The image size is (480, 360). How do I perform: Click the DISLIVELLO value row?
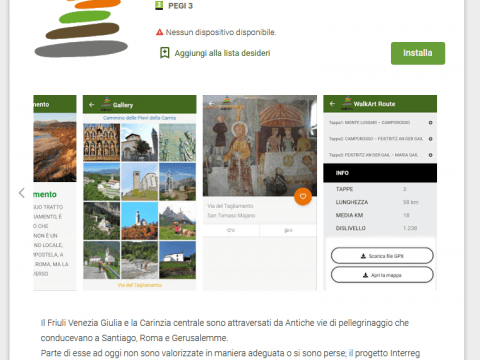click(x=380, y=228)
